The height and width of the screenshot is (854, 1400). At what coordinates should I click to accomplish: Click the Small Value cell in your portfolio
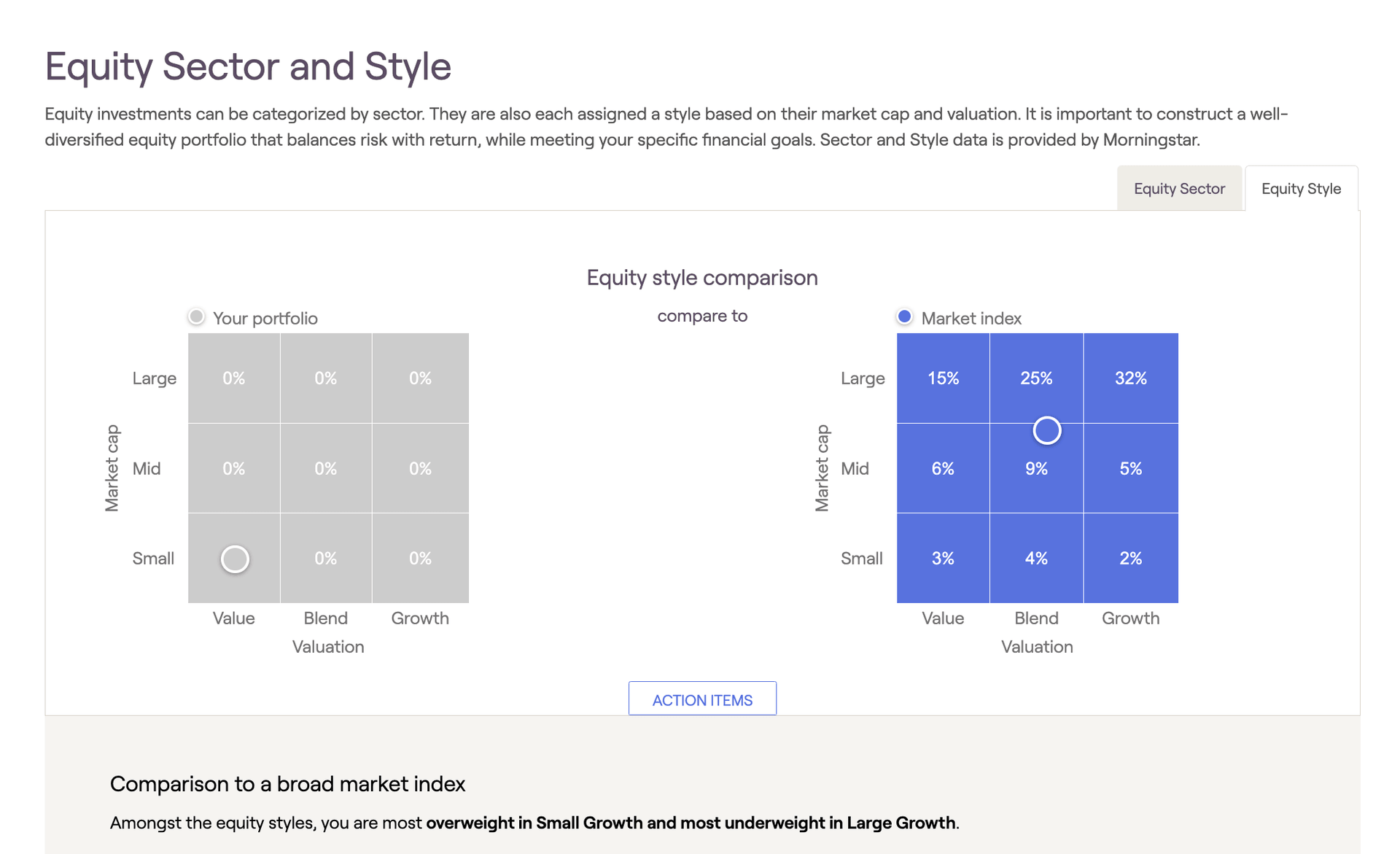click(x=233, y=558)
